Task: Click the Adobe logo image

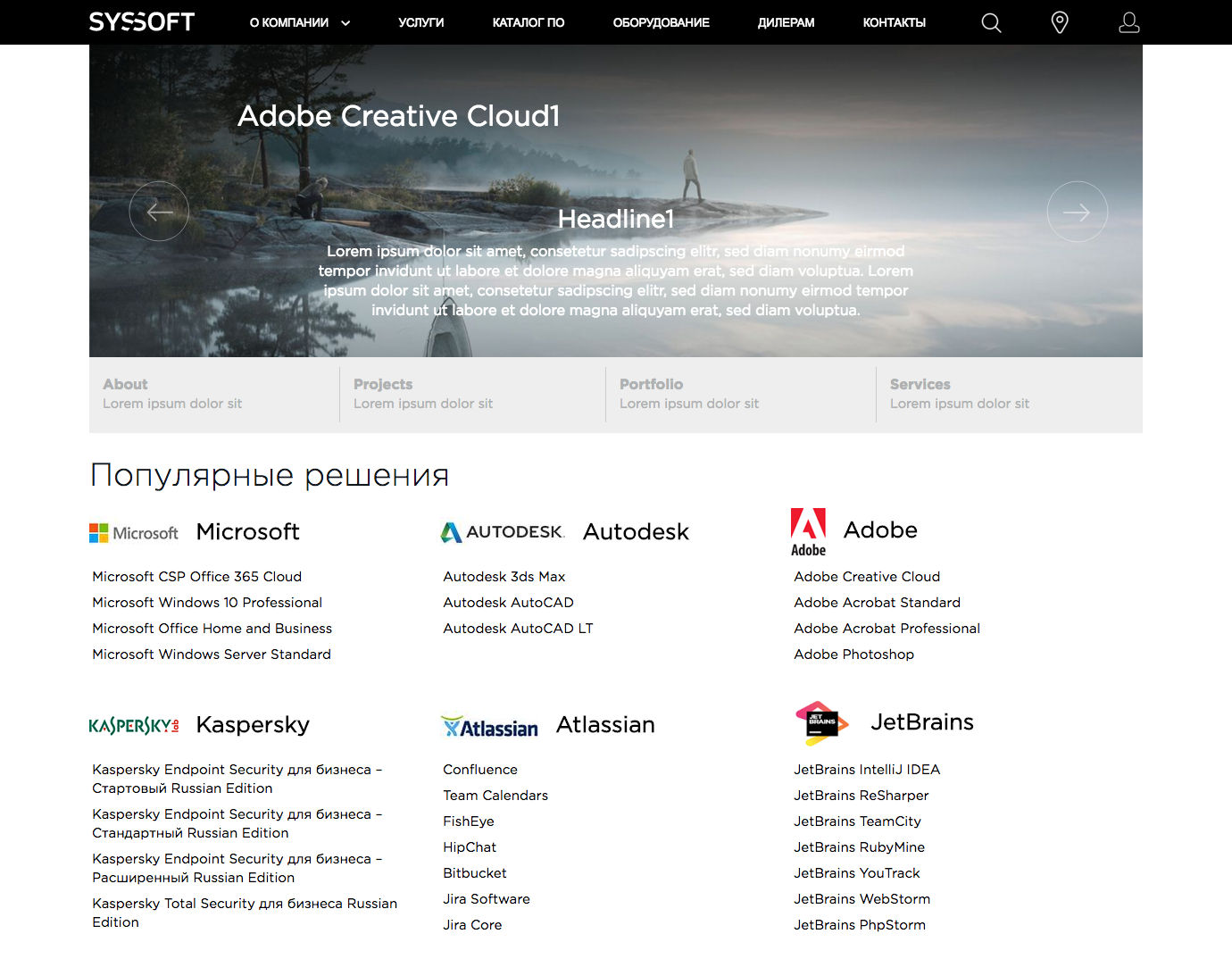Action: pyautogui.click(x=809, y=532)
